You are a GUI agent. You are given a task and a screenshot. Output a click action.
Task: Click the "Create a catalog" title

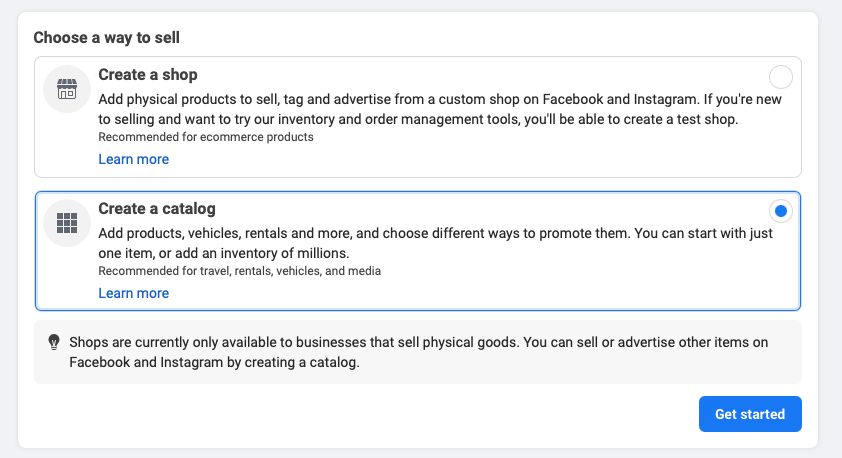click(156, 209)
